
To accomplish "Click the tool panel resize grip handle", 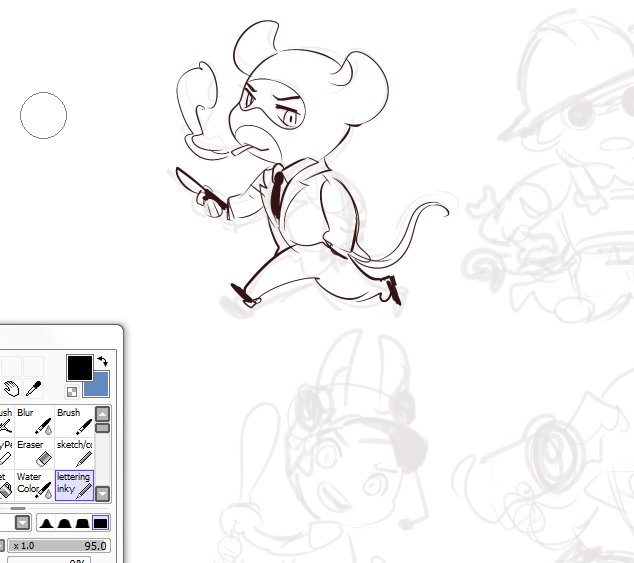I will click(18, 508).
